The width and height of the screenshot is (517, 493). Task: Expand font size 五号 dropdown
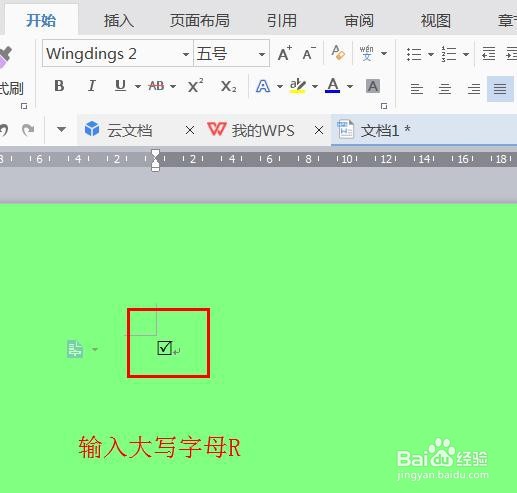pos(262,54)
